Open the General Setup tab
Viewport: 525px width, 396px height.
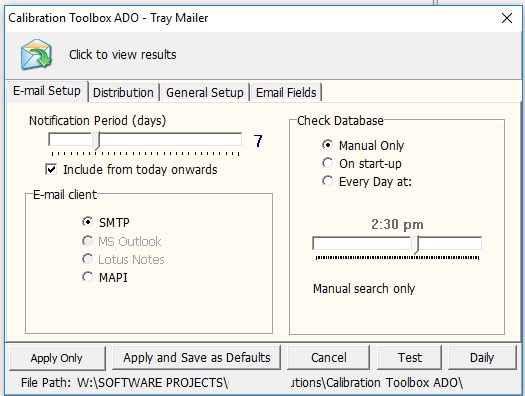[x=205, y=92]
